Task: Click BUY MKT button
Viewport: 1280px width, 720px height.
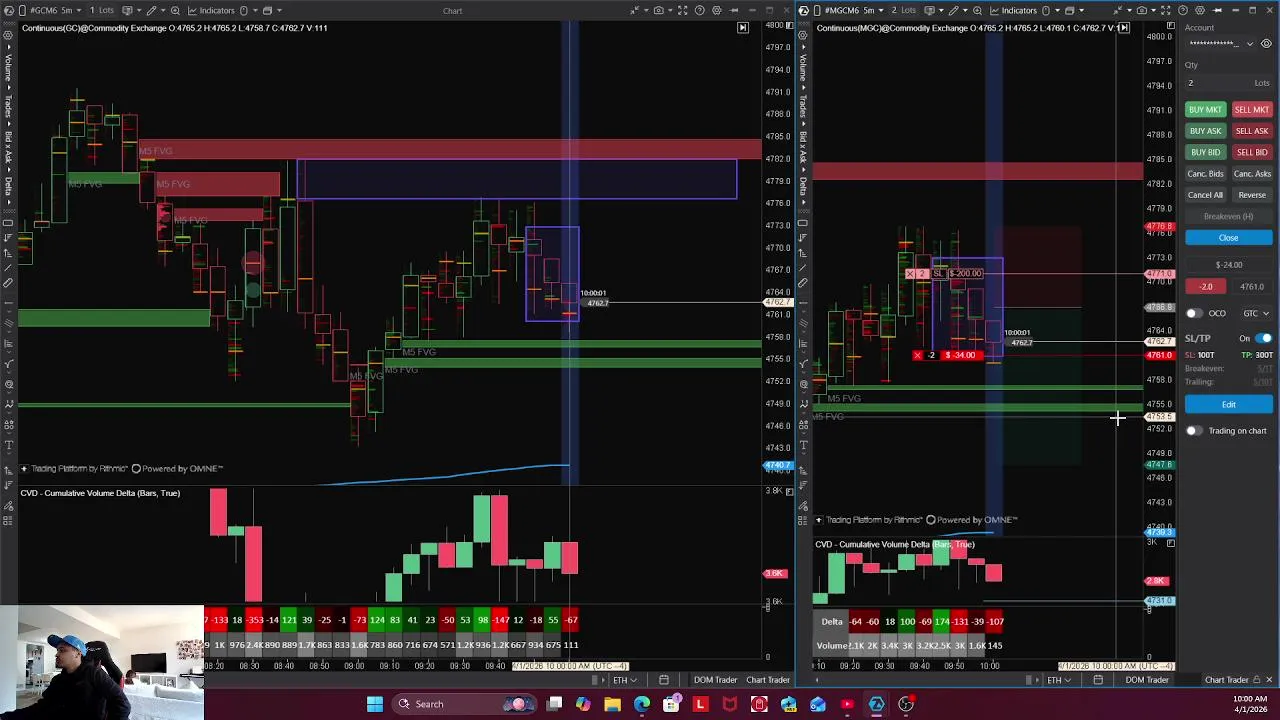Action: [x=1205, y=110]
